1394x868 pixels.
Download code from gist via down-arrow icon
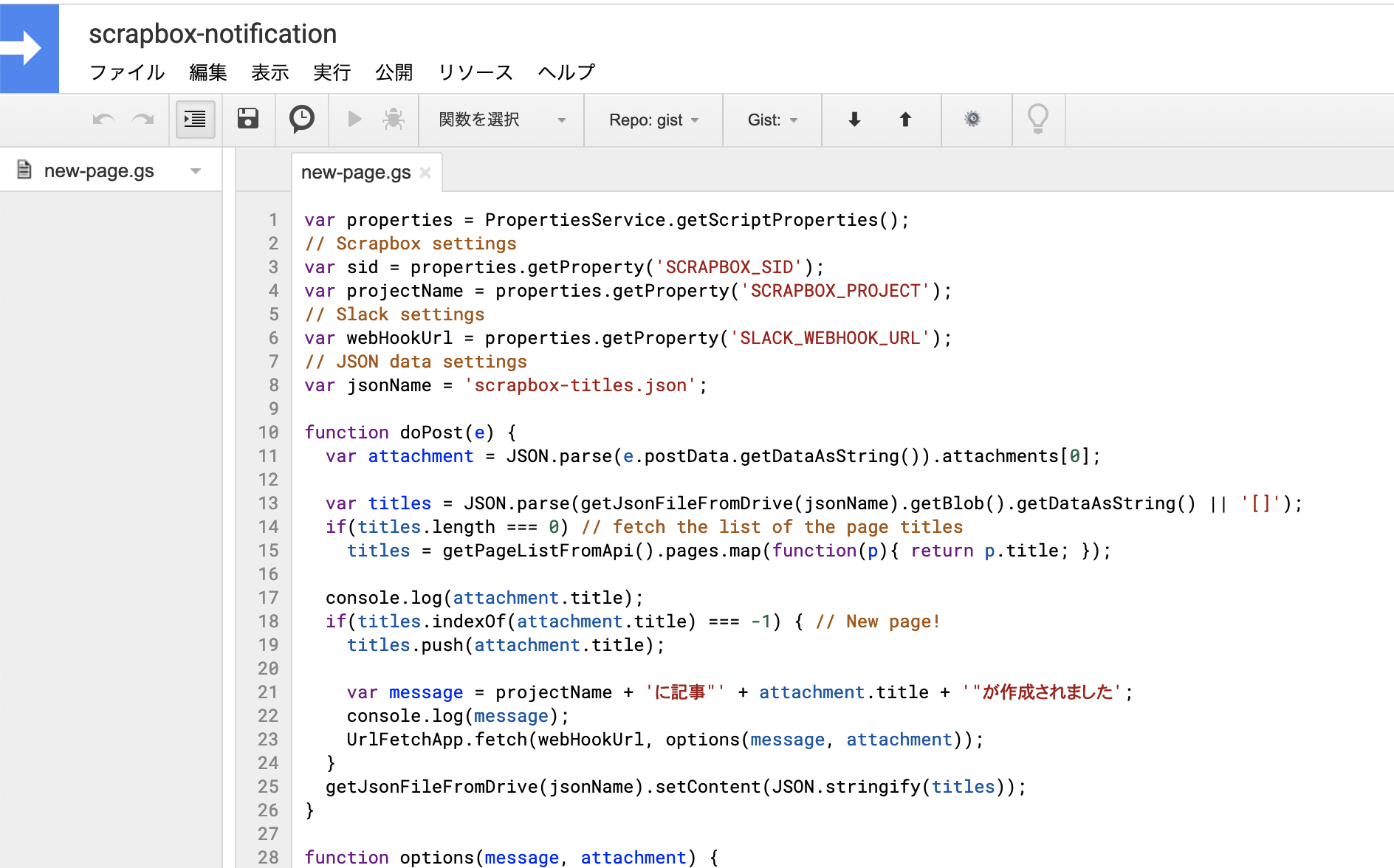click(854, 119)
